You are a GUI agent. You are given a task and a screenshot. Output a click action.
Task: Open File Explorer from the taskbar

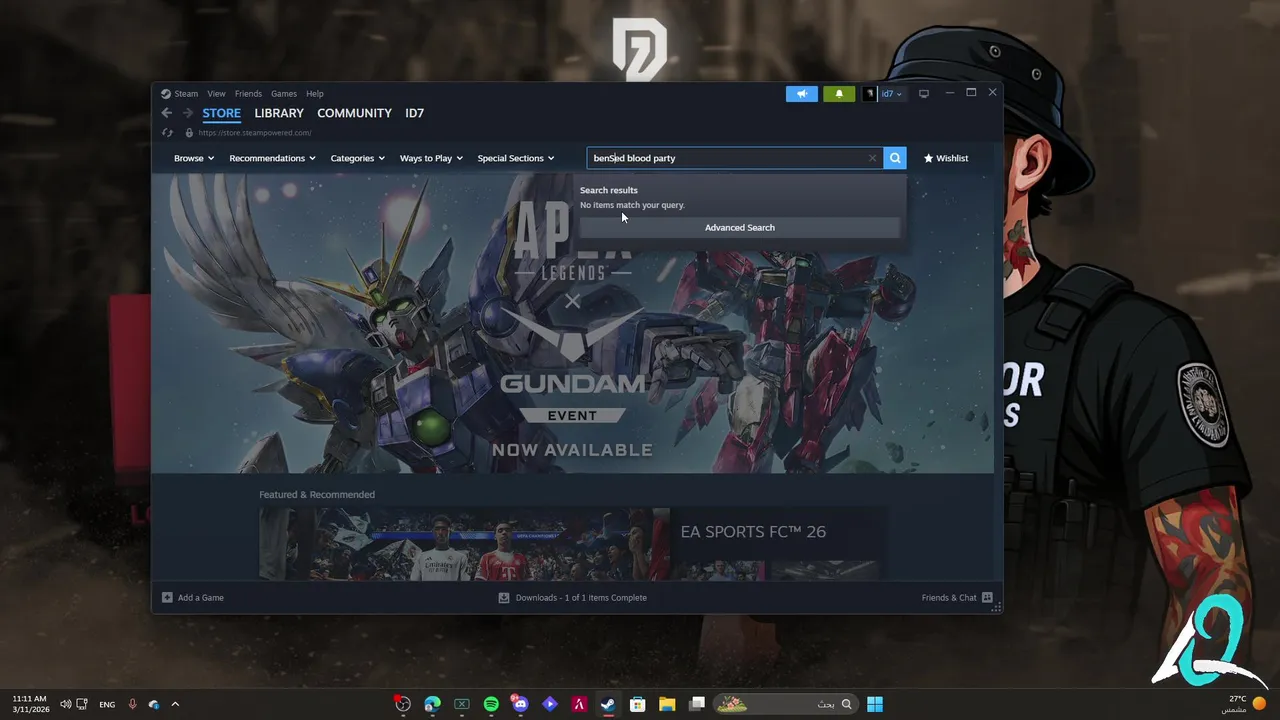coord(667,704)
